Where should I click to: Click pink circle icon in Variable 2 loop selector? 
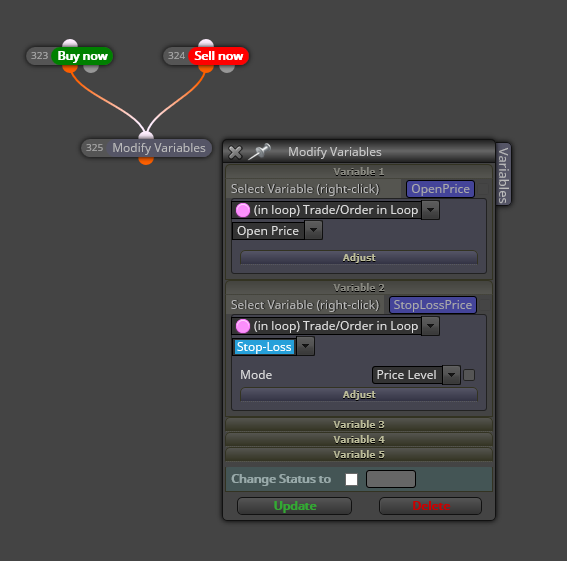(243, 326)
